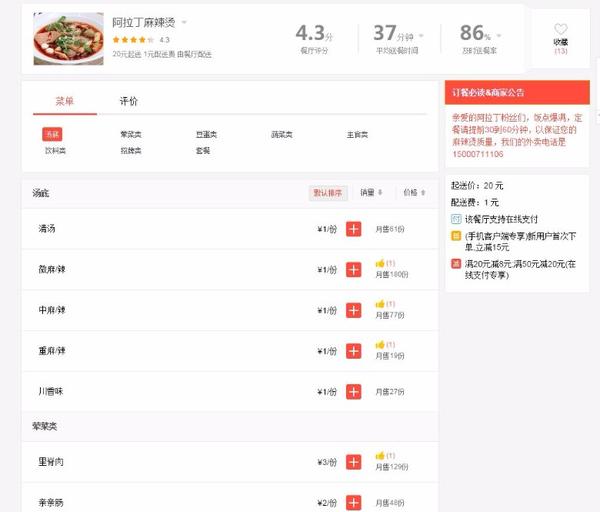
Task: Expand the 86% on-time rate dropdown
Action: (x=499, y=36)
